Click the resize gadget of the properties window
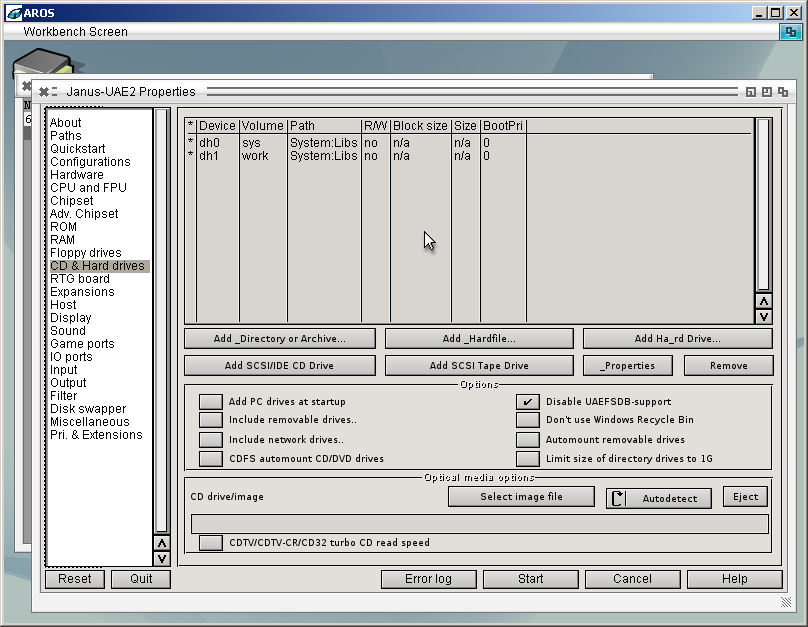Viewport: 808px width, 627px height. click(x=786, y=602)
